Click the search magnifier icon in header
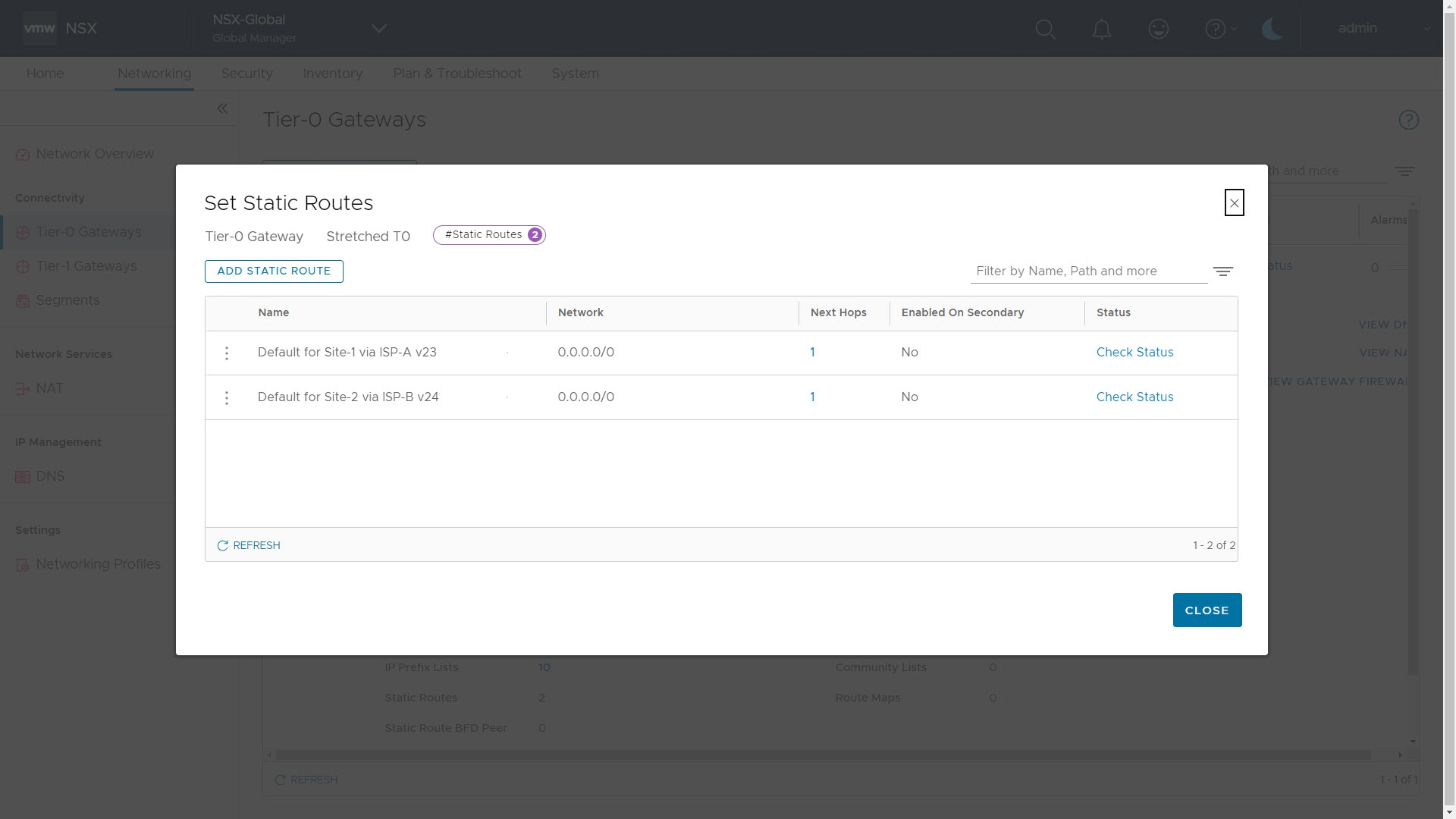This screenshot has width=1456, height=819. point(1045,29)
